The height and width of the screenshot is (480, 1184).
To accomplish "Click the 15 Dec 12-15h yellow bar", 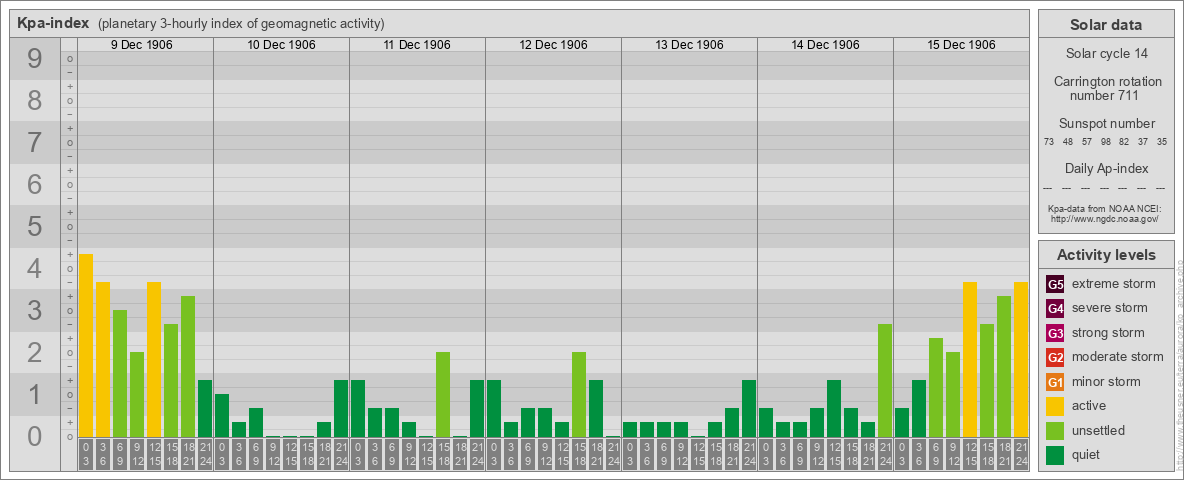I will [970, 359].
